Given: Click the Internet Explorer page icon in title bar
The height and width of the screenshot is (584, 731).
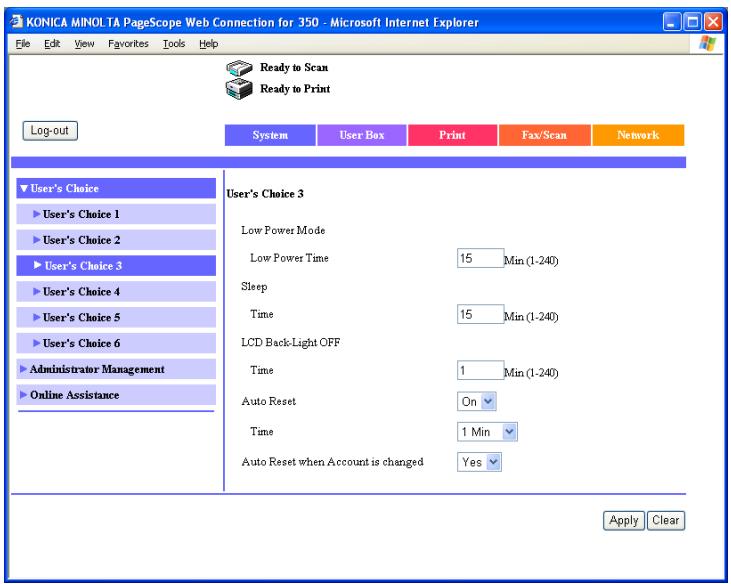Looking at the screenshot, I should 16,21.
